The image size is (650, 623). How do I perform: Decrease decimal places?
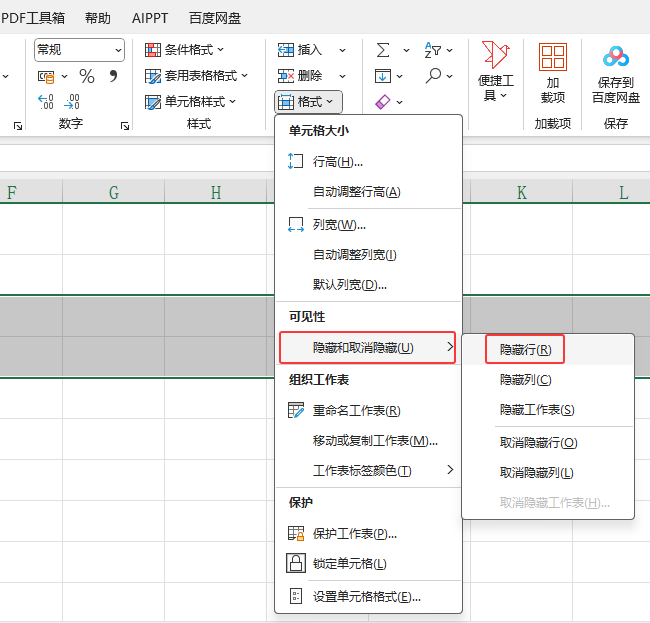(72, 102)
